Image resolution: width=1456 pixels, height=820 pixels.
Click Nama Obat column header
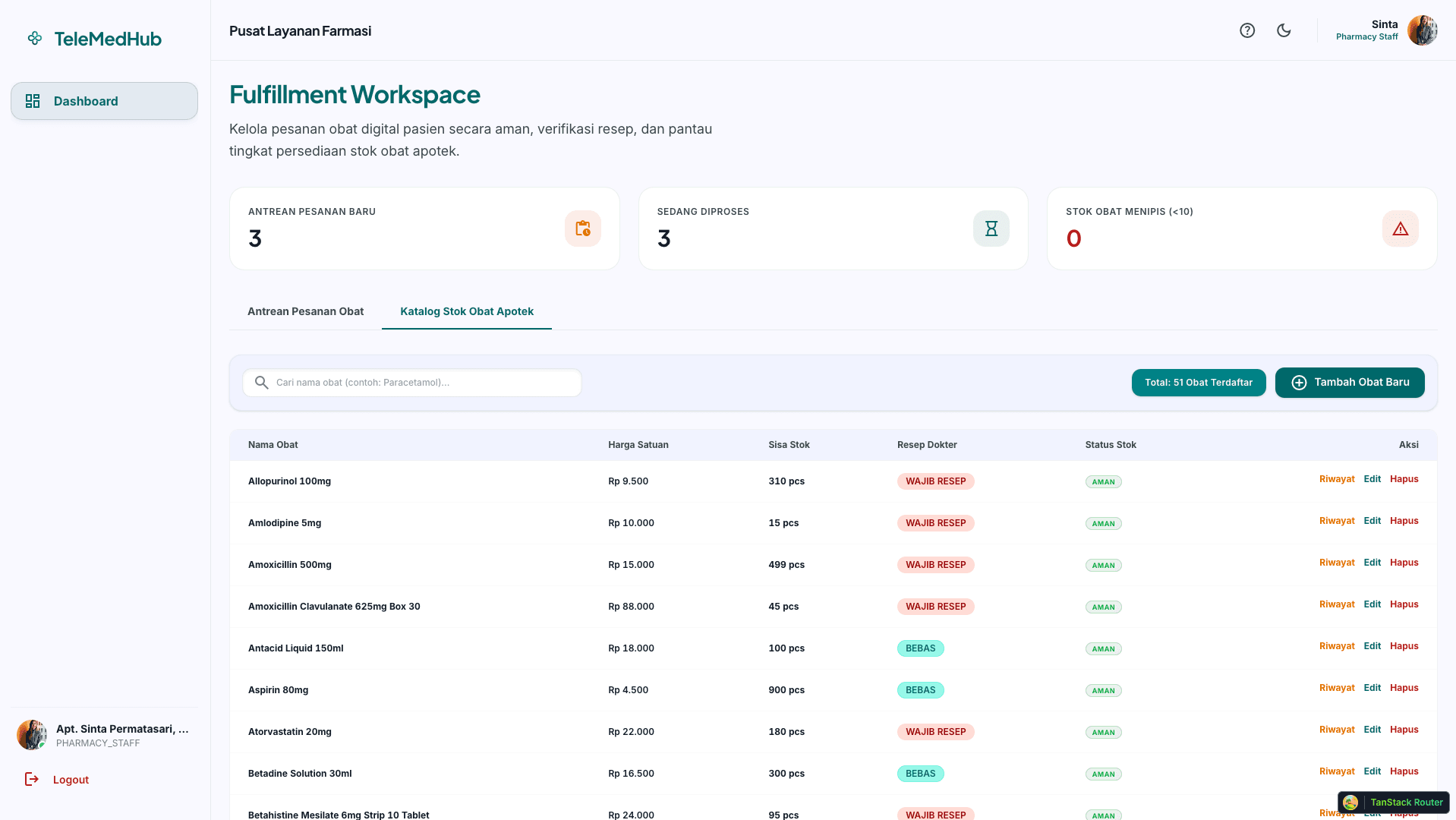(273, 445)
